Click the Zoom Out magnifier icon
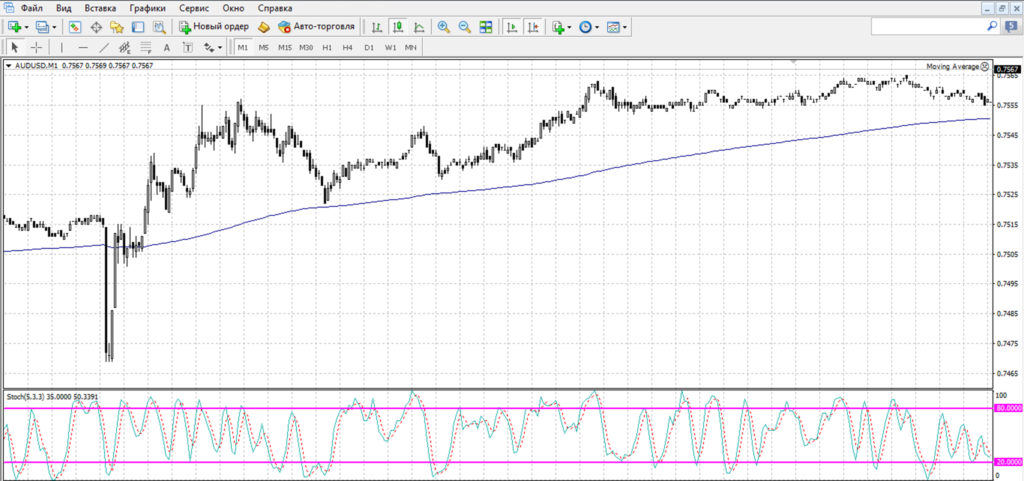The height and width of the screenshot is (481, 1024). click(x=464, y=27)
